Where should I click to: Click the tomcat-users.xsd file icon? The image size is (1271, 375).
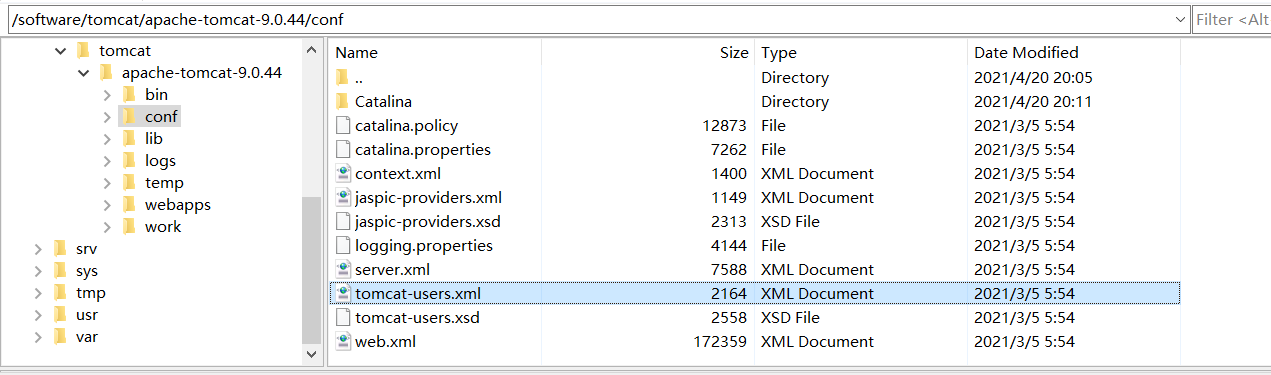click(x=343, y=318)
